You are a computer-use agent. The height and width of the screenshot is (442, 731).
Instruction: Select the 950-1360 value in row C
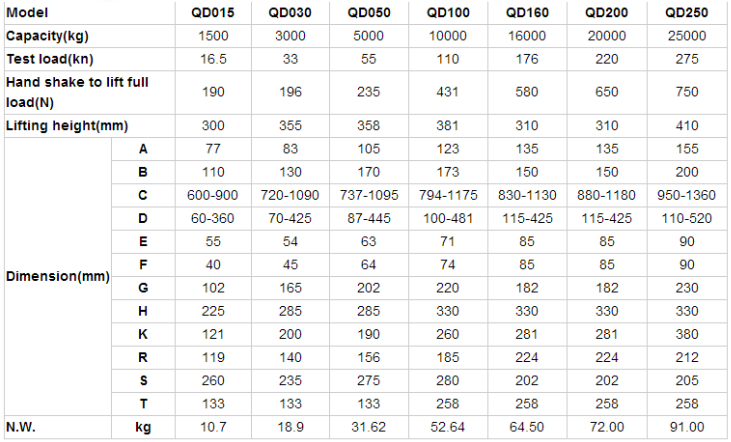pos(686,195)
